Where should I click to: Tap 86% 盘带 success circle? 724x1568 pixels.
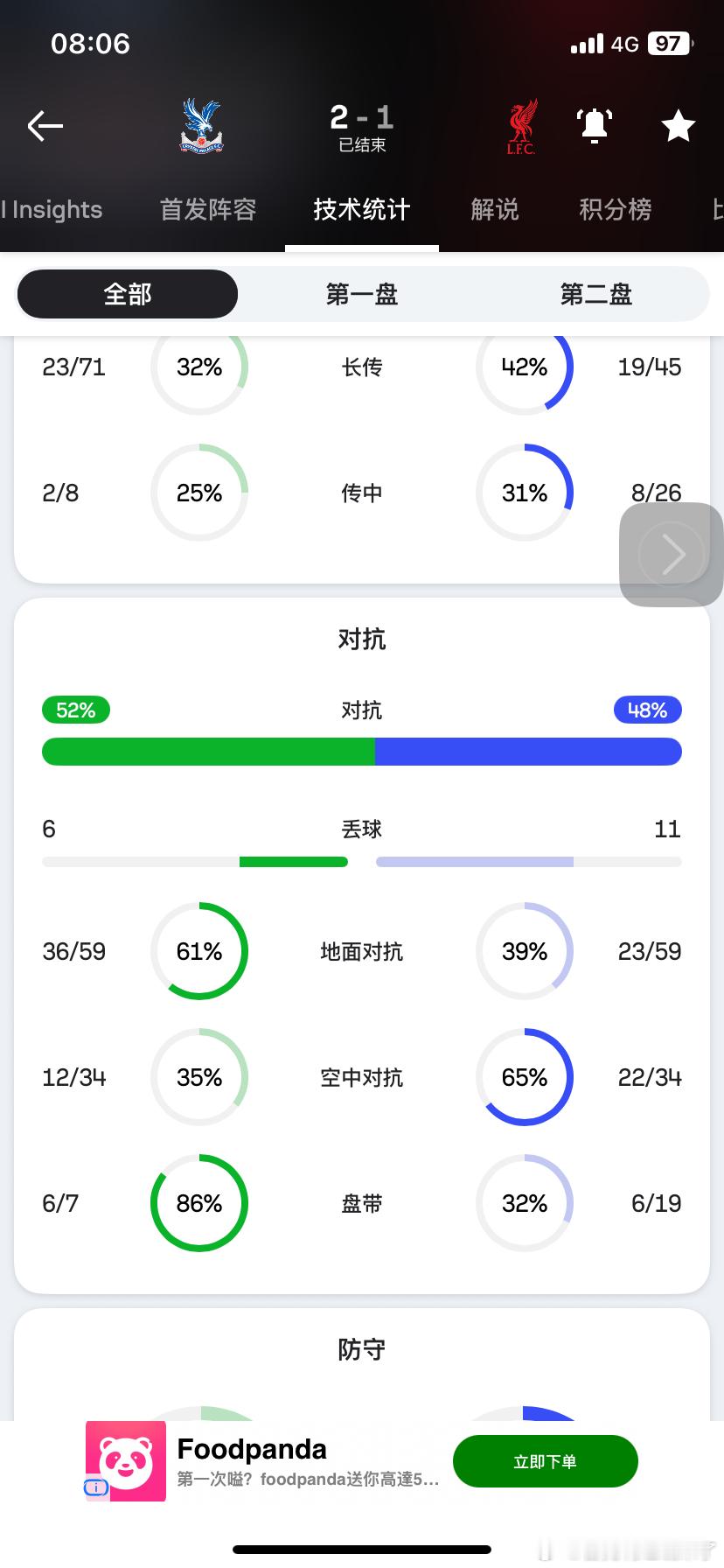point(199,1203)
